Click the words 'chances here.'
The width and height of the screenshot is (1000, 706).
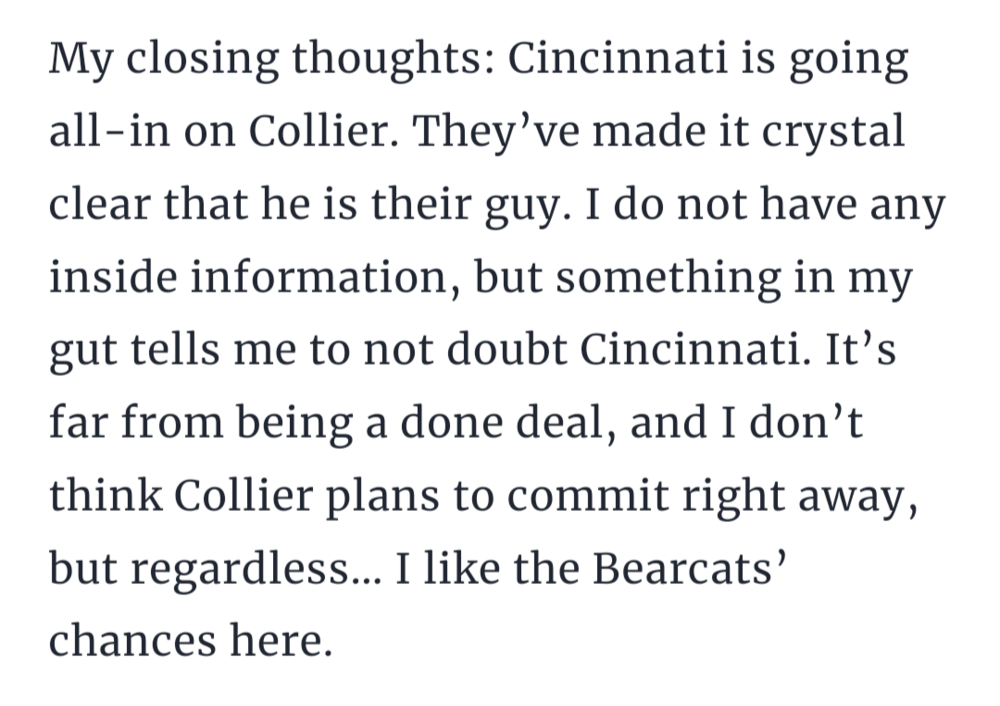[x=191, y=641]
